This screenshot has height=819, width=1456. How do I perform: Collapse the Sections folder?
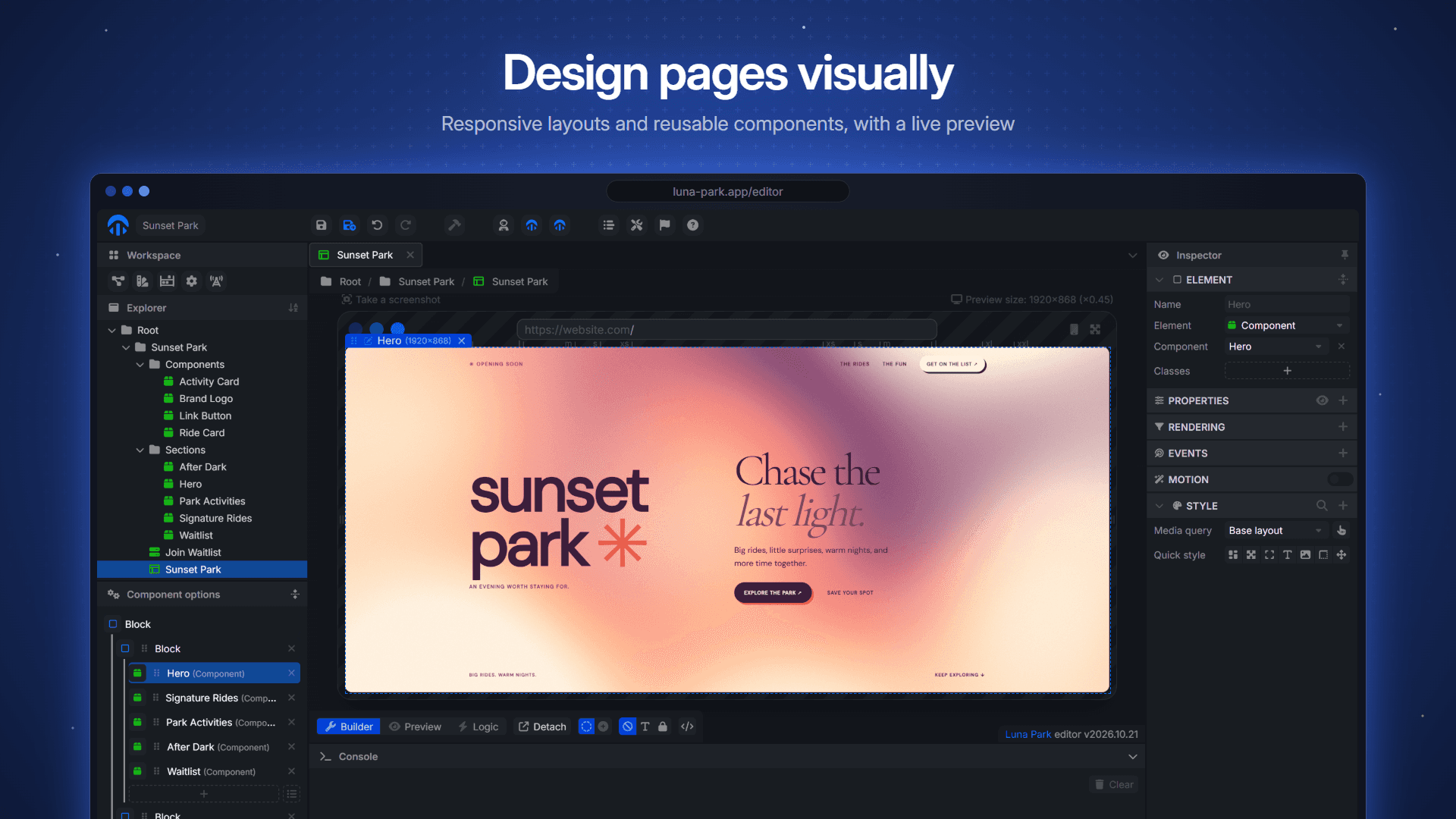(140, 450)
